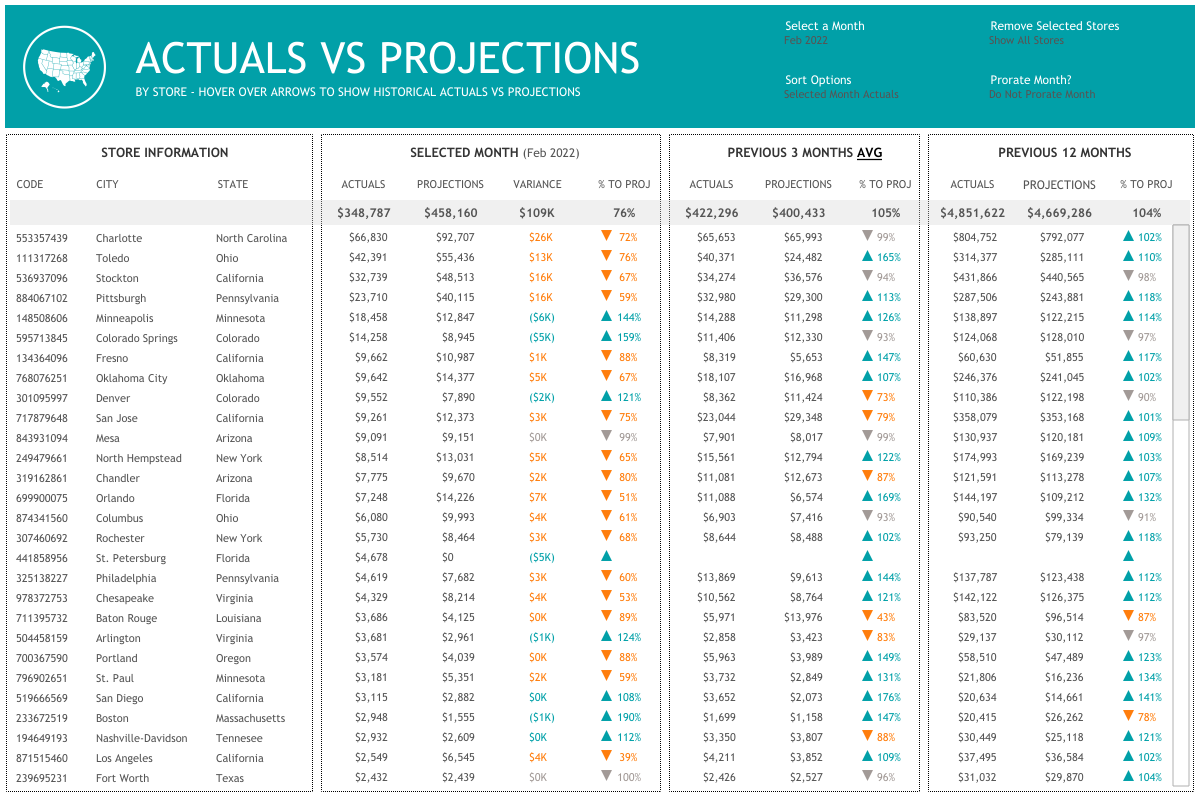Viewport: 1199px width, 799px height.
Task: Click the CITY column header
Action: (x=107, y=184)
